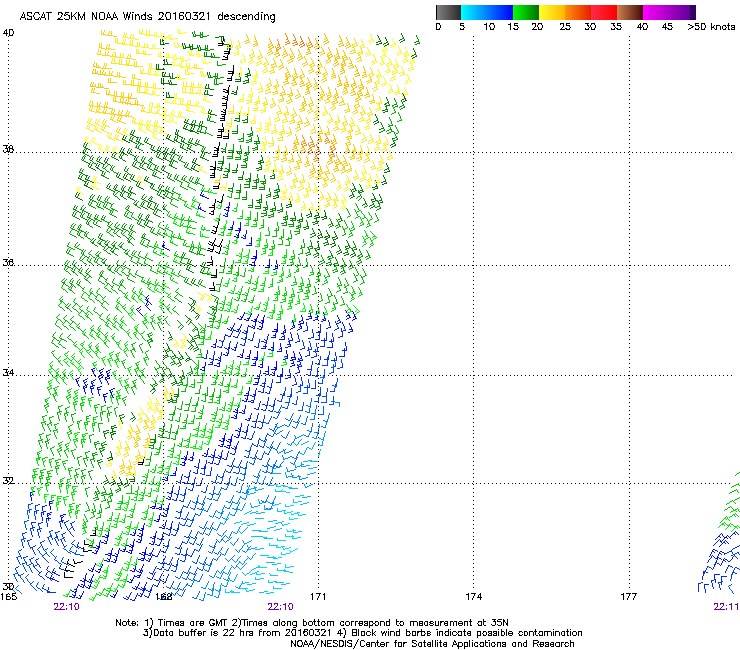Click the brown 35-40 knots color segment
This screenshot has width=740, height=650.
click(630, 12)
